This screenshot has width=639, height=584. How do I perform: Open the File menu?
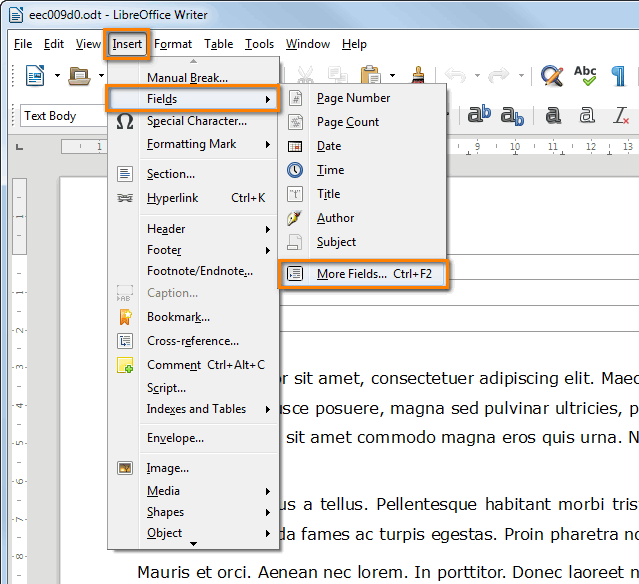pyautogui.click(x=23, y=44)
